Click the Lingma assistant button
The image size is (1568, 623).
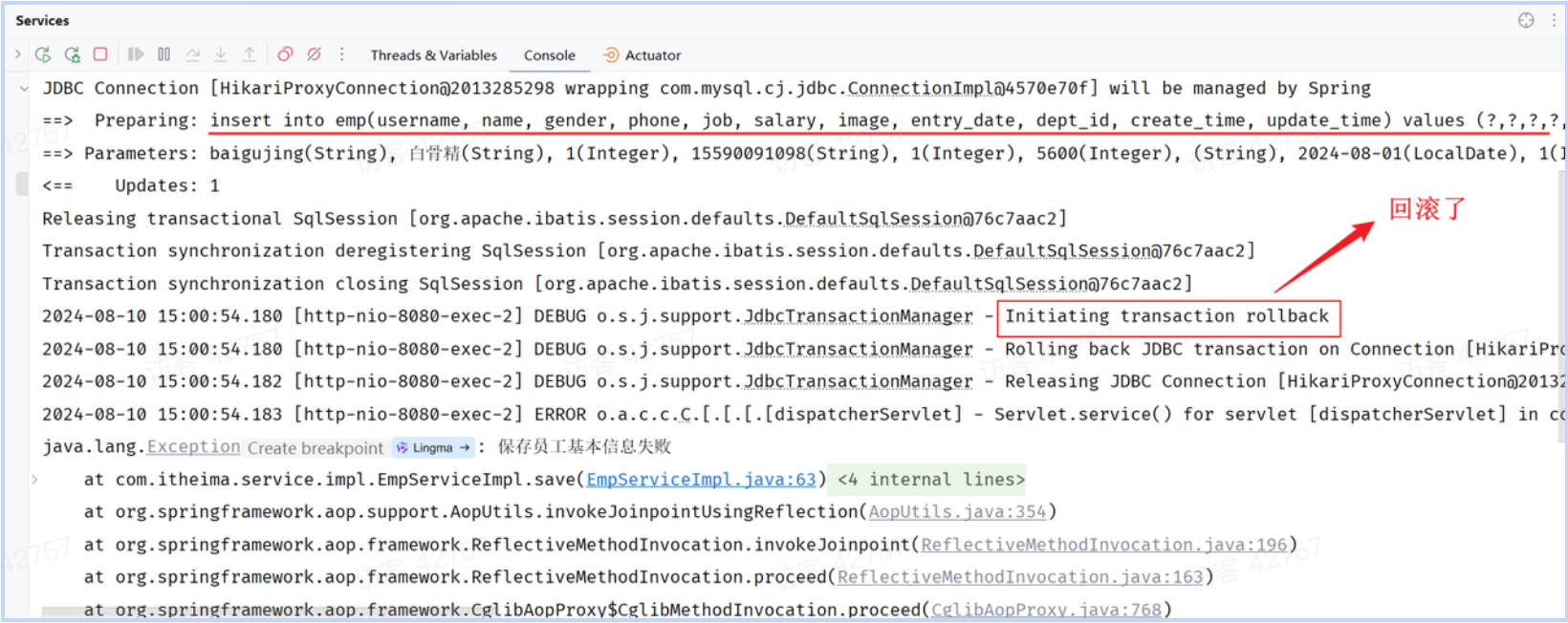[x=433, y=448]
